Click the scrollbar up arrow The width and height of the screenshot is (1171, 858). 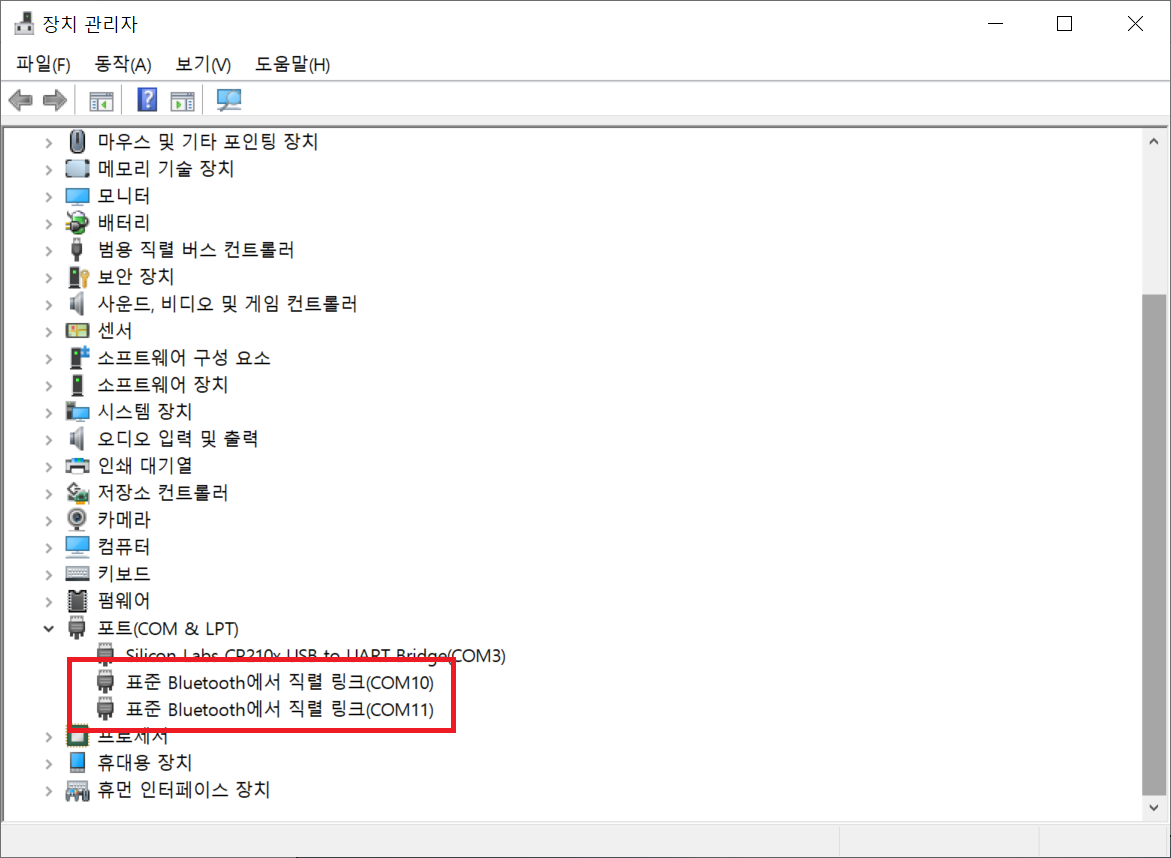(1154, 141)
